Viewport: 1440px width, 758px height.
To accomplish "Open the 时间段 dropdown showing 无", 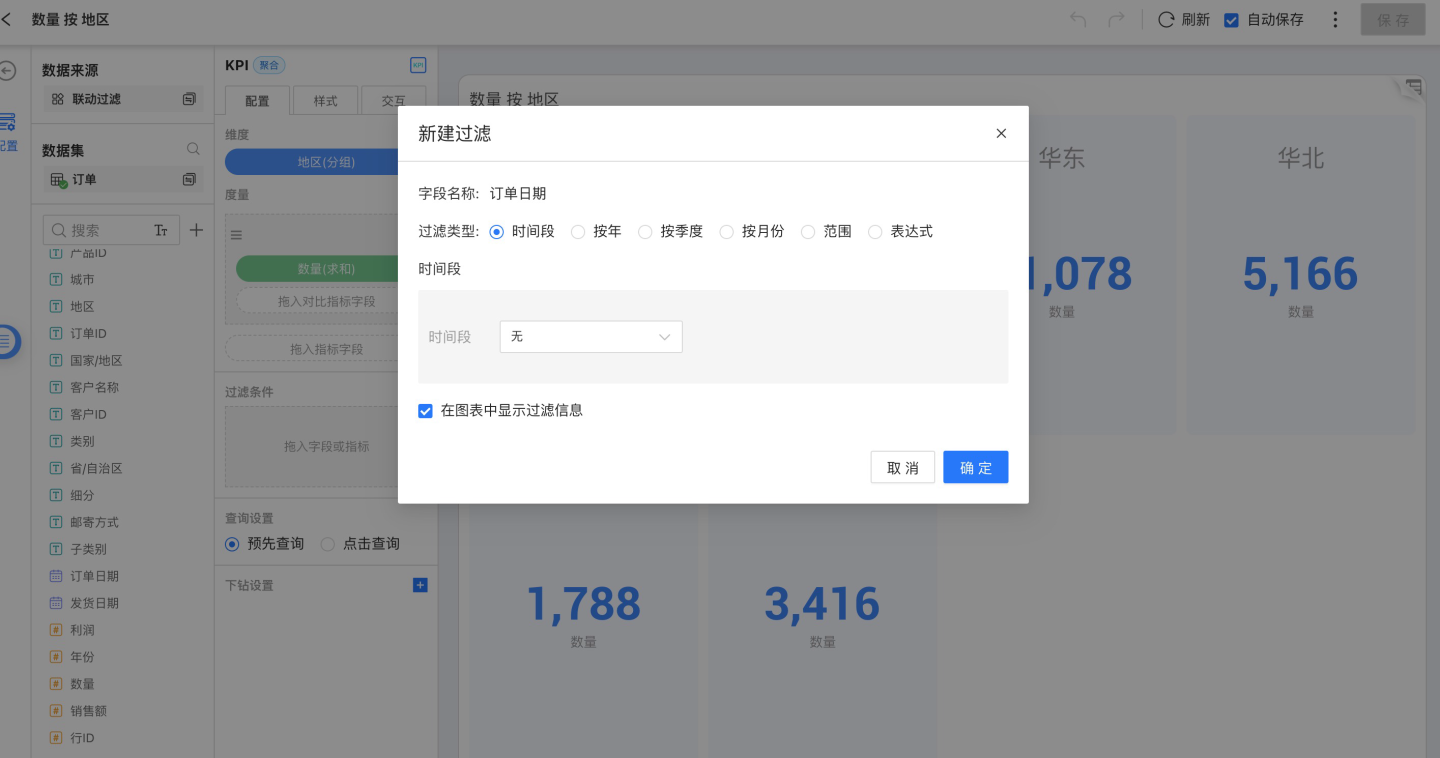I will [x=590, y=337].
